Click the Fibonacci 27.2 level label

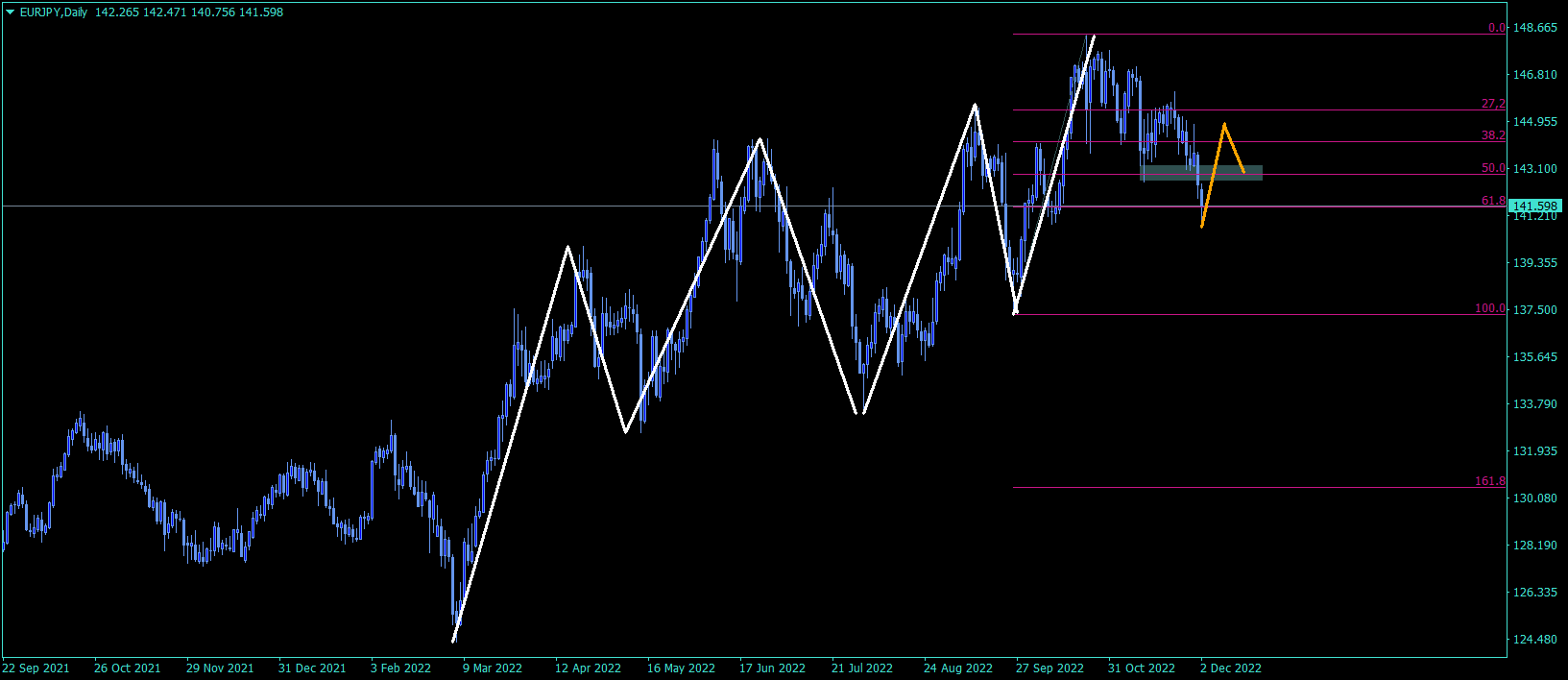pos(1493,104)
